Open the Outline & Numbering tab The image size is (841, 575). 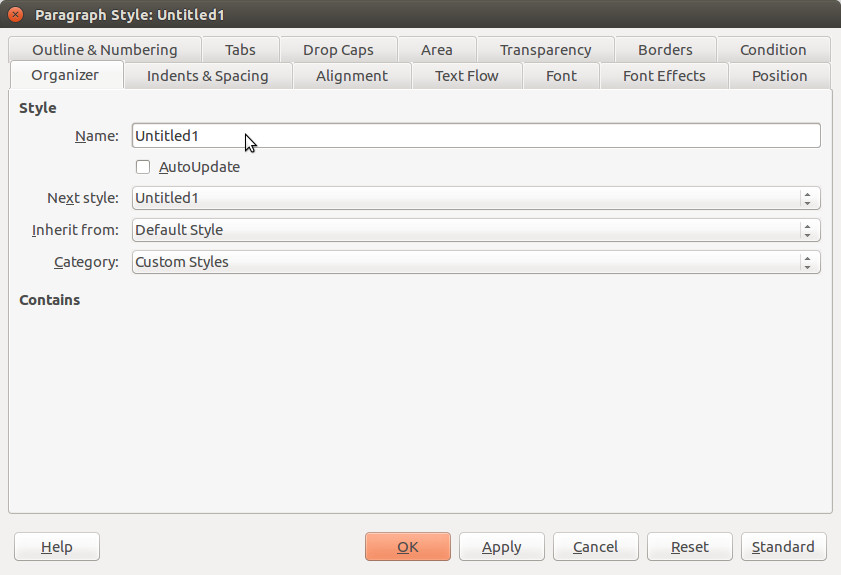105,49
